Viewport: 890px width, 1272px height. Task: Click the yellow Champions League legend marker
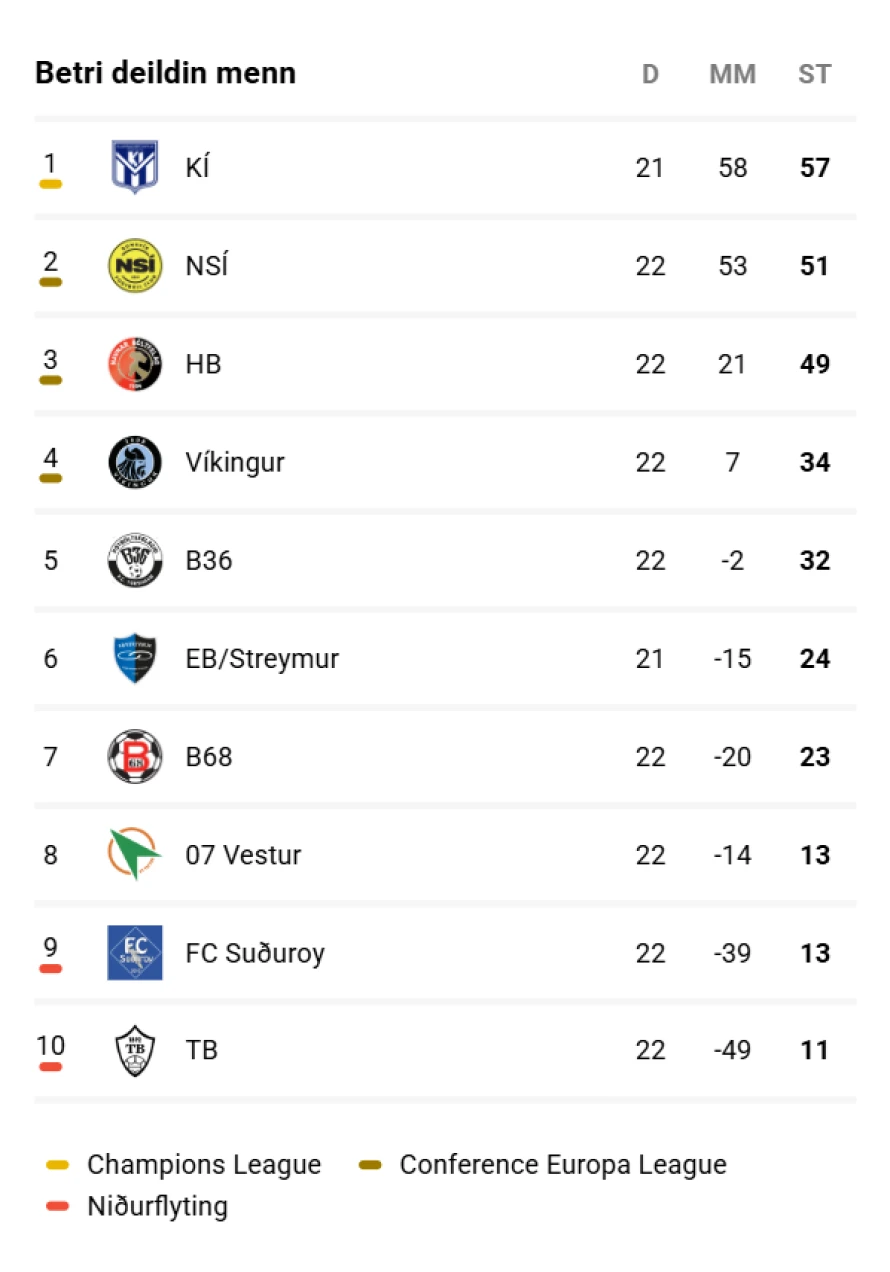[x=58, y=1165]
